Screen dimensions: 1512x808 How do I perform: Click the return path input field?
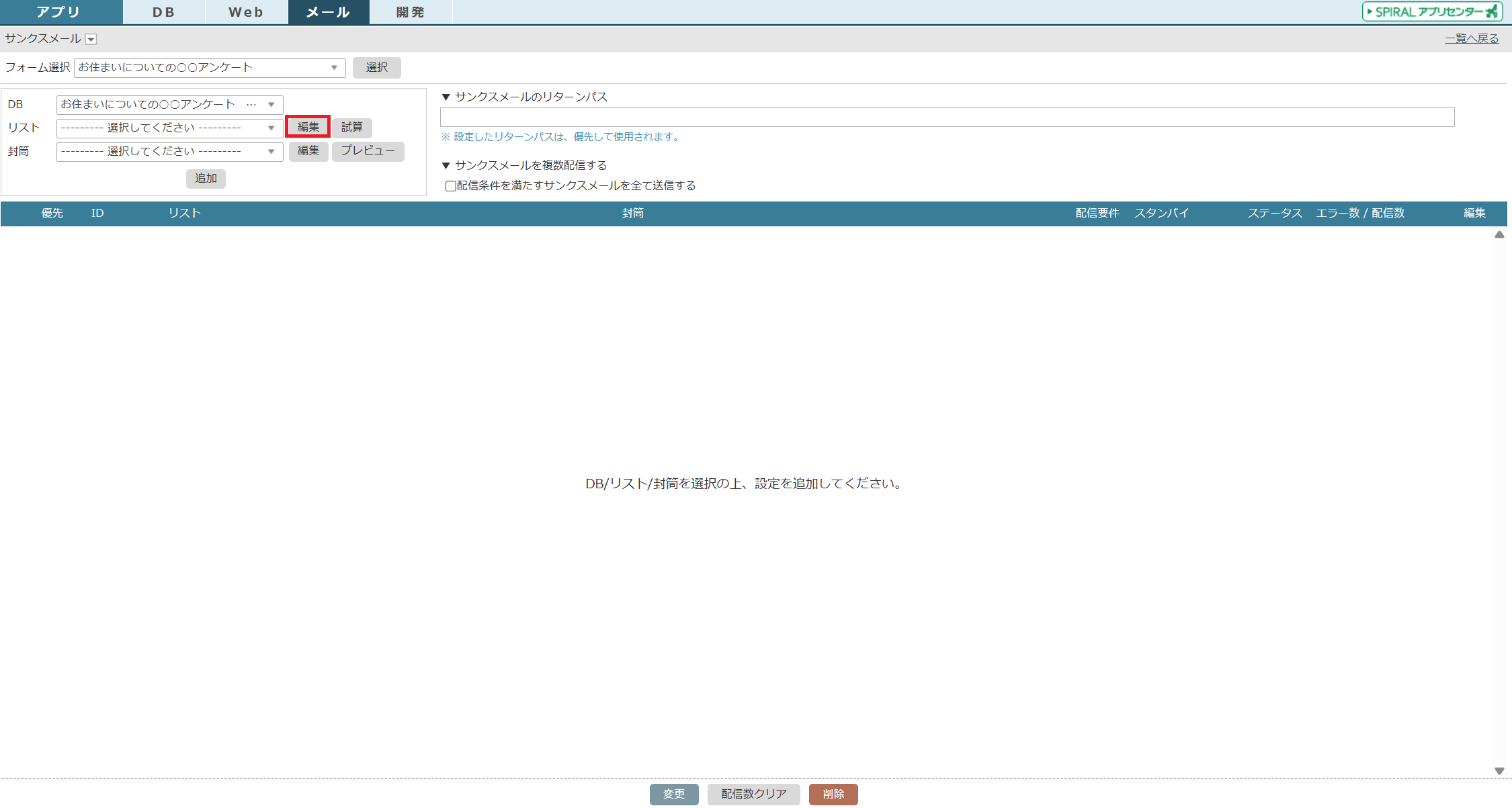(x=946, y=118)
